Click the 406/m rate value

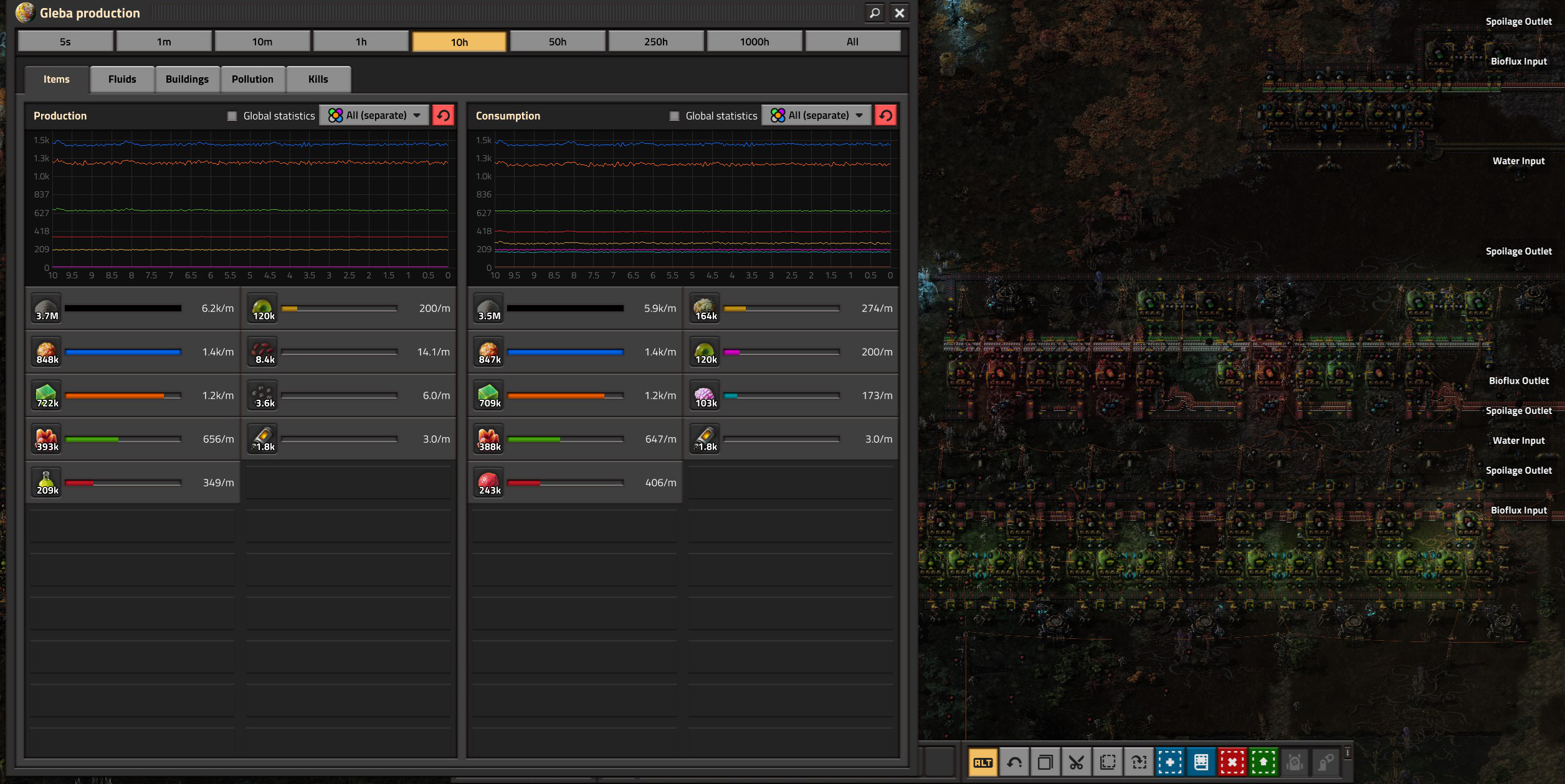click(660, 483)
